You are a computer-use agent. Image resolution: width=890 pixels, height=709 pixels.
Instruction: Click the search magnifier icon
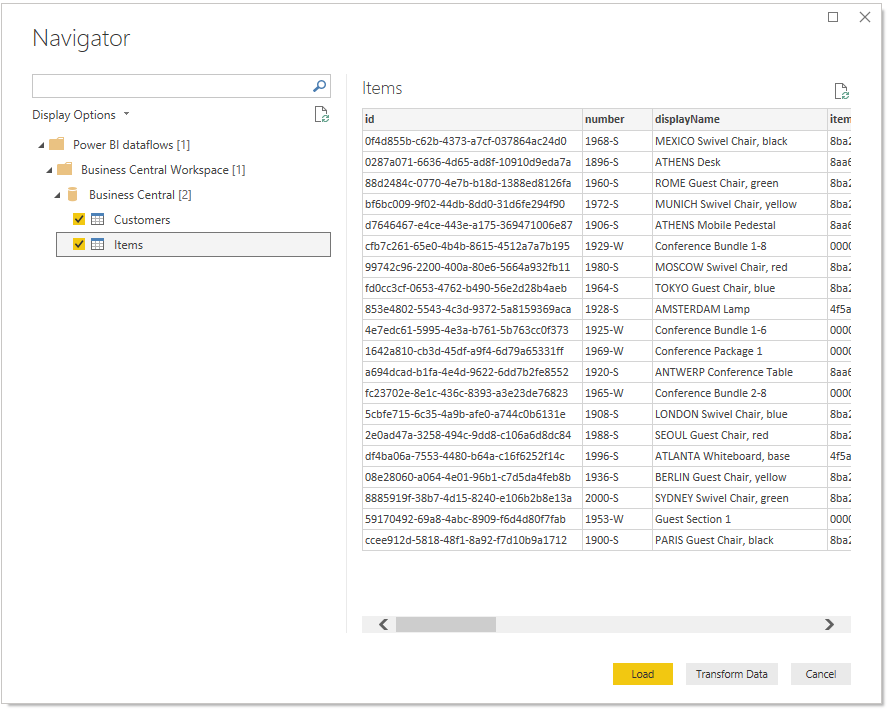[x=319, y=86]
